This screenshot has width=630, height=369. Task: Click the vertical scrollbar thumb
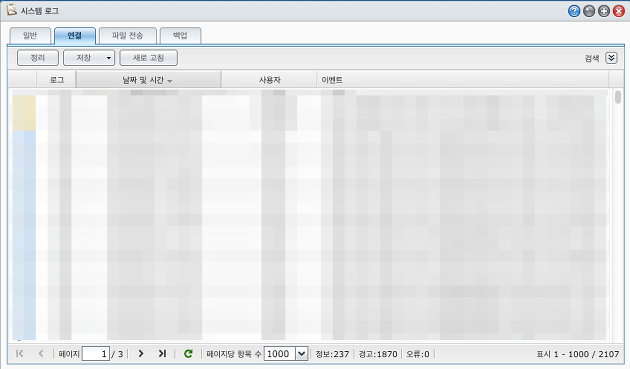618,97
